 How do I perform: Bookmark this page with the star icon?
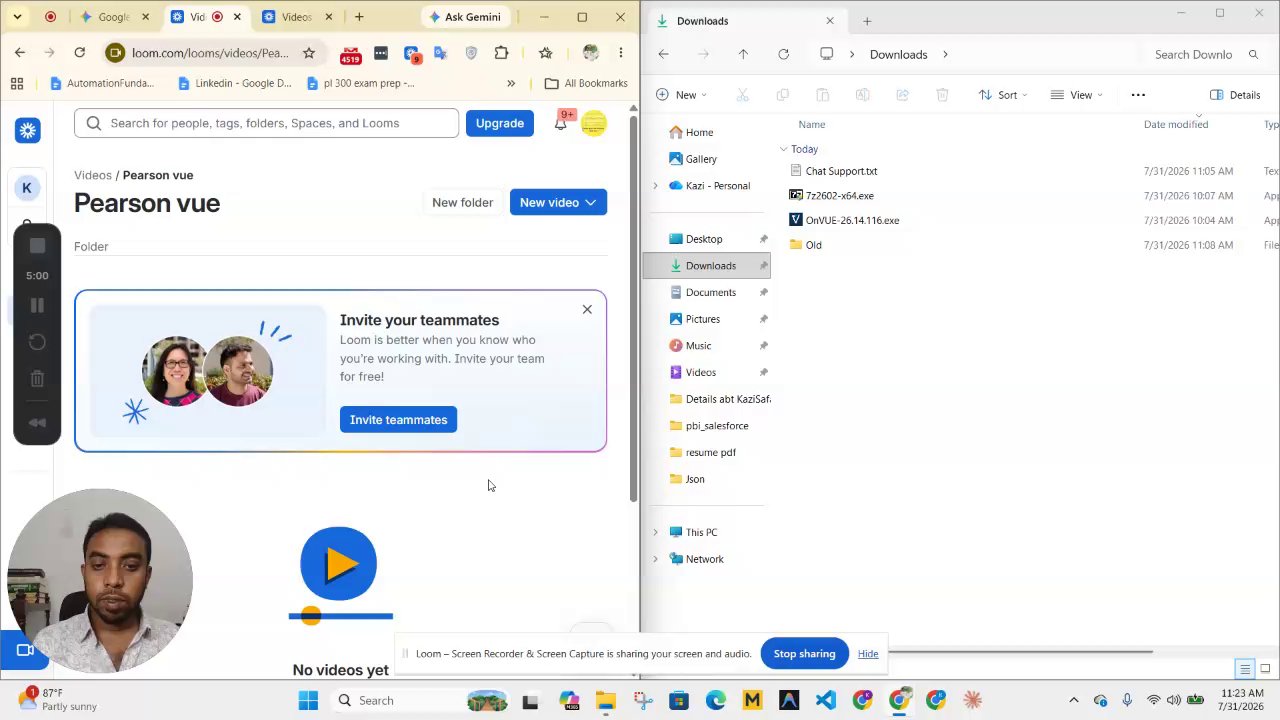pyautogui.click(x=309, y=53)
